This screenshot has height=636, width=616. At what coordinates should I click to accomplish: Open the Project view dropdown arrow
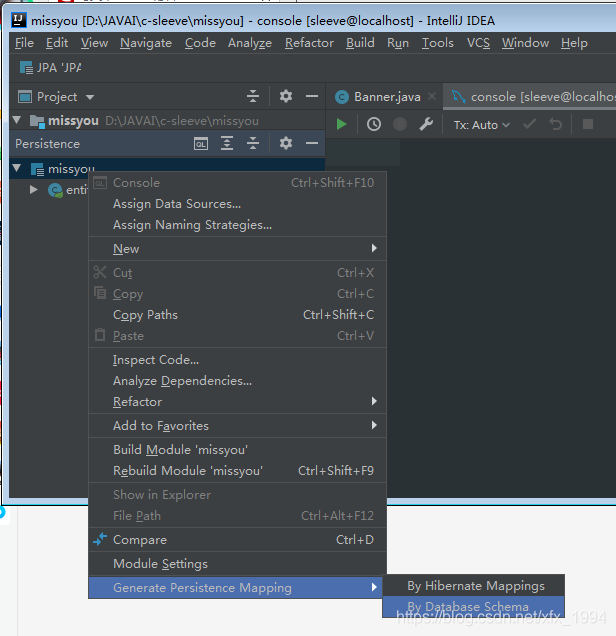(90, 97)
